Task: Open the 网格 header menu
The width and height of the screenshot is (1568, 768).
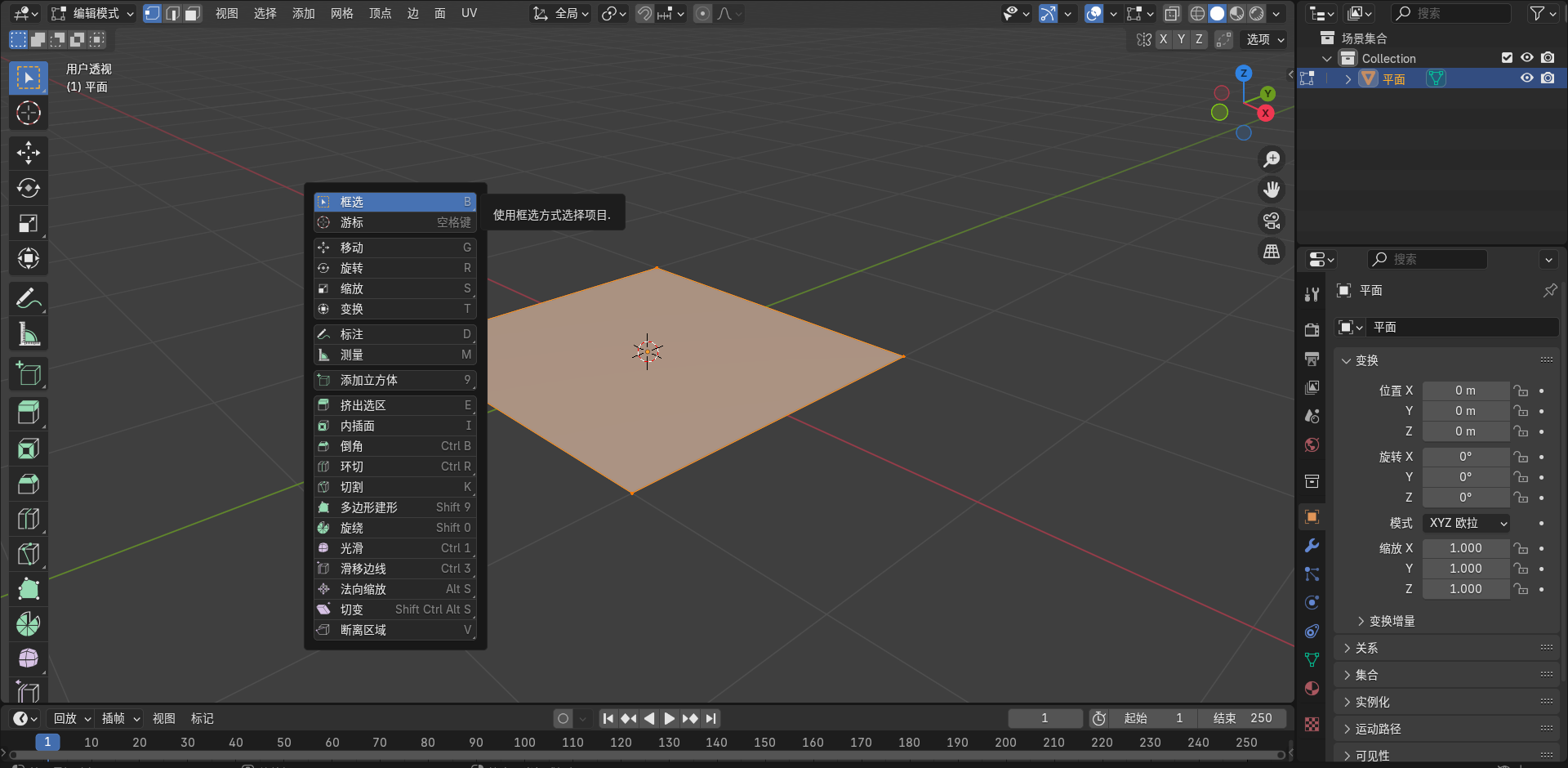Action: pos(341,13)
